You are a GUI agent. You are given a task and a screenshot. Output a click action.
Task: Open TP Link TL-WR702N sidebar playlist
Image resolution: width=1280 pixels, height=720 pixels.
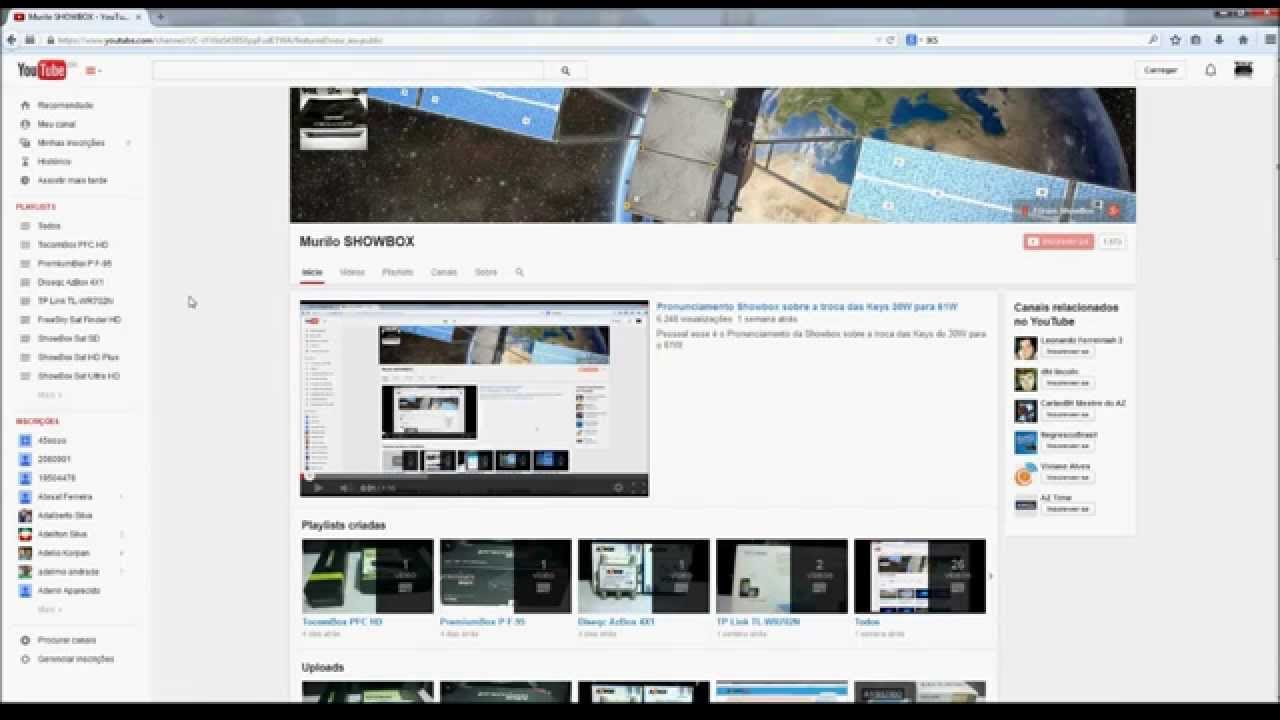pos(75,301)
